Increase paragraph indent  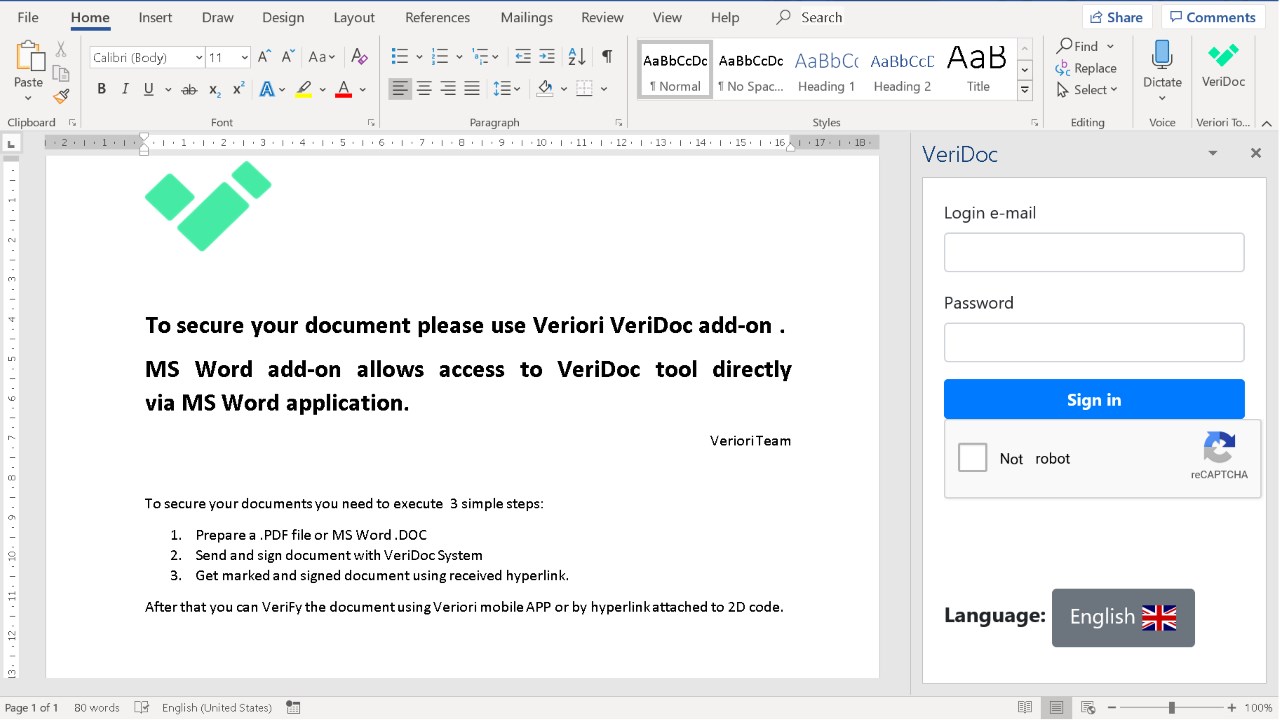point(547,57)
